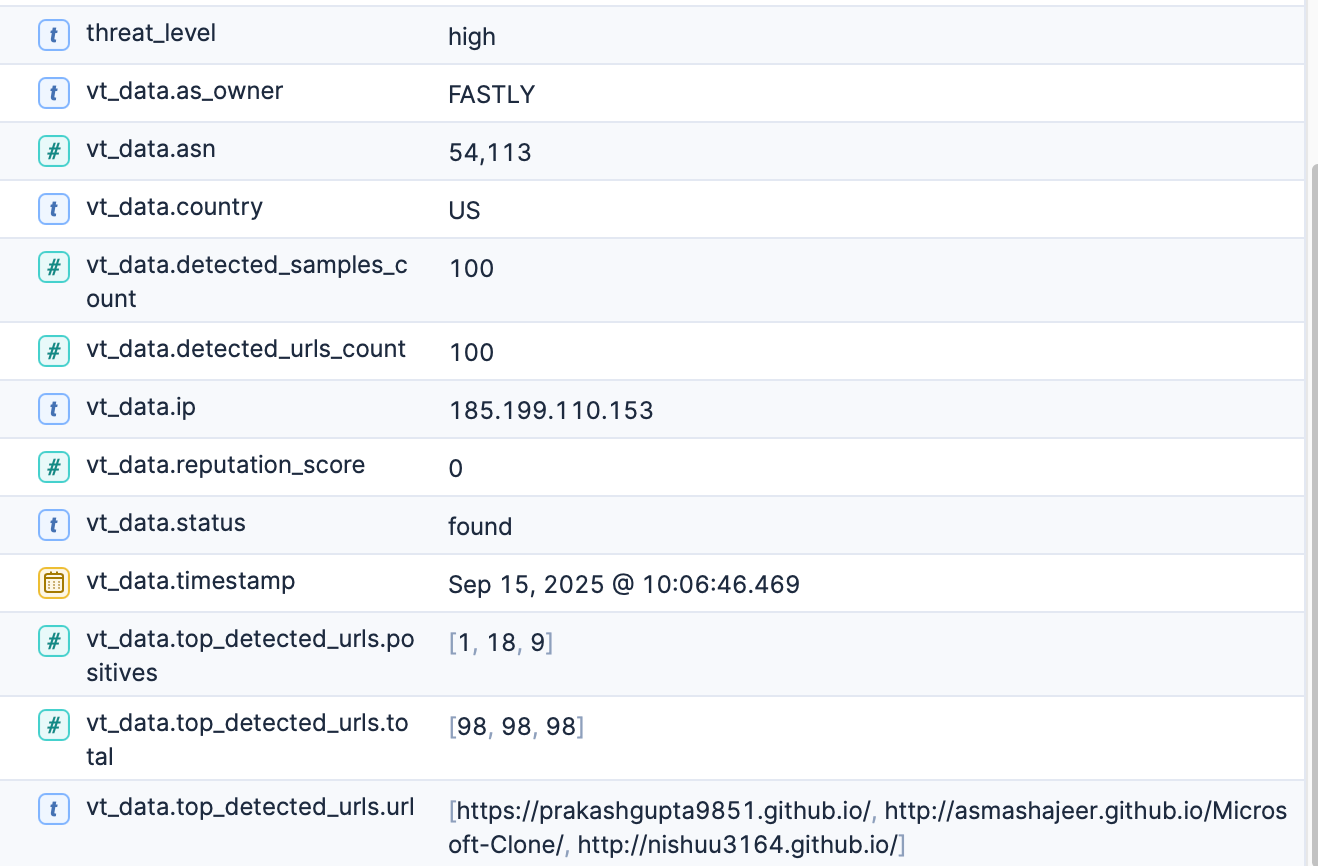Click the number icon beside vt_data.detected_urls_count
Image resolution: width=1318 pixels, height=866 pixels.
pyautogui.click(x=53, y=351)
